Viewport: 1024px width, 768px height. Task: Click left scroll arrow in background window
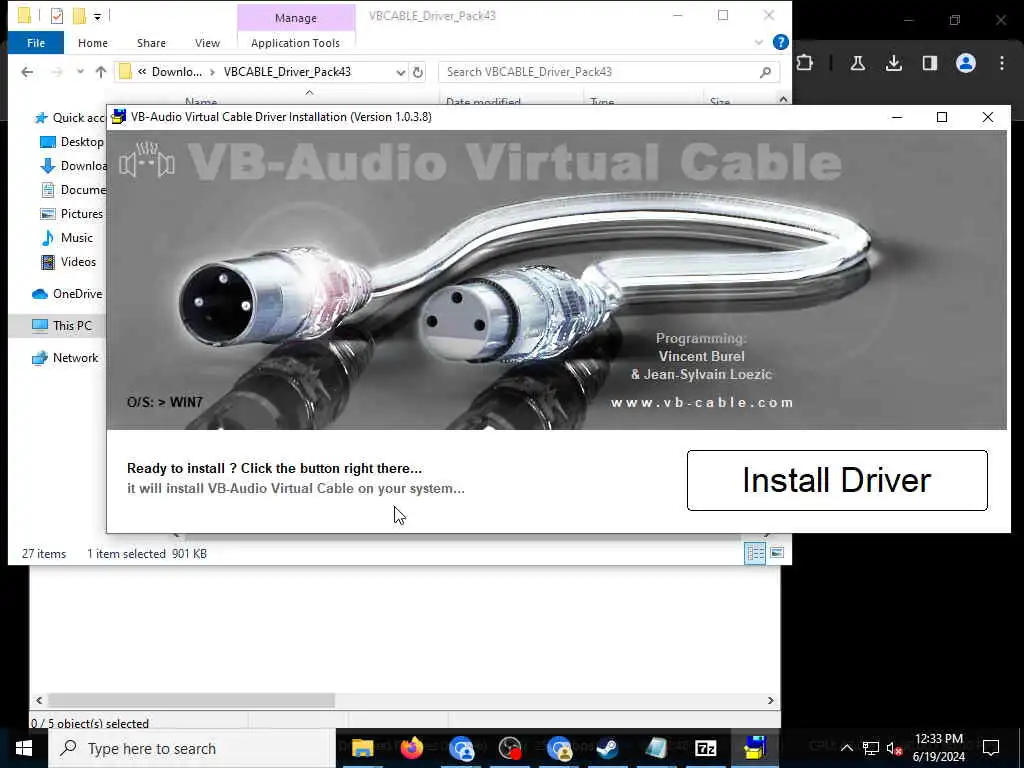pyautogui.click(x=39, y=700)
